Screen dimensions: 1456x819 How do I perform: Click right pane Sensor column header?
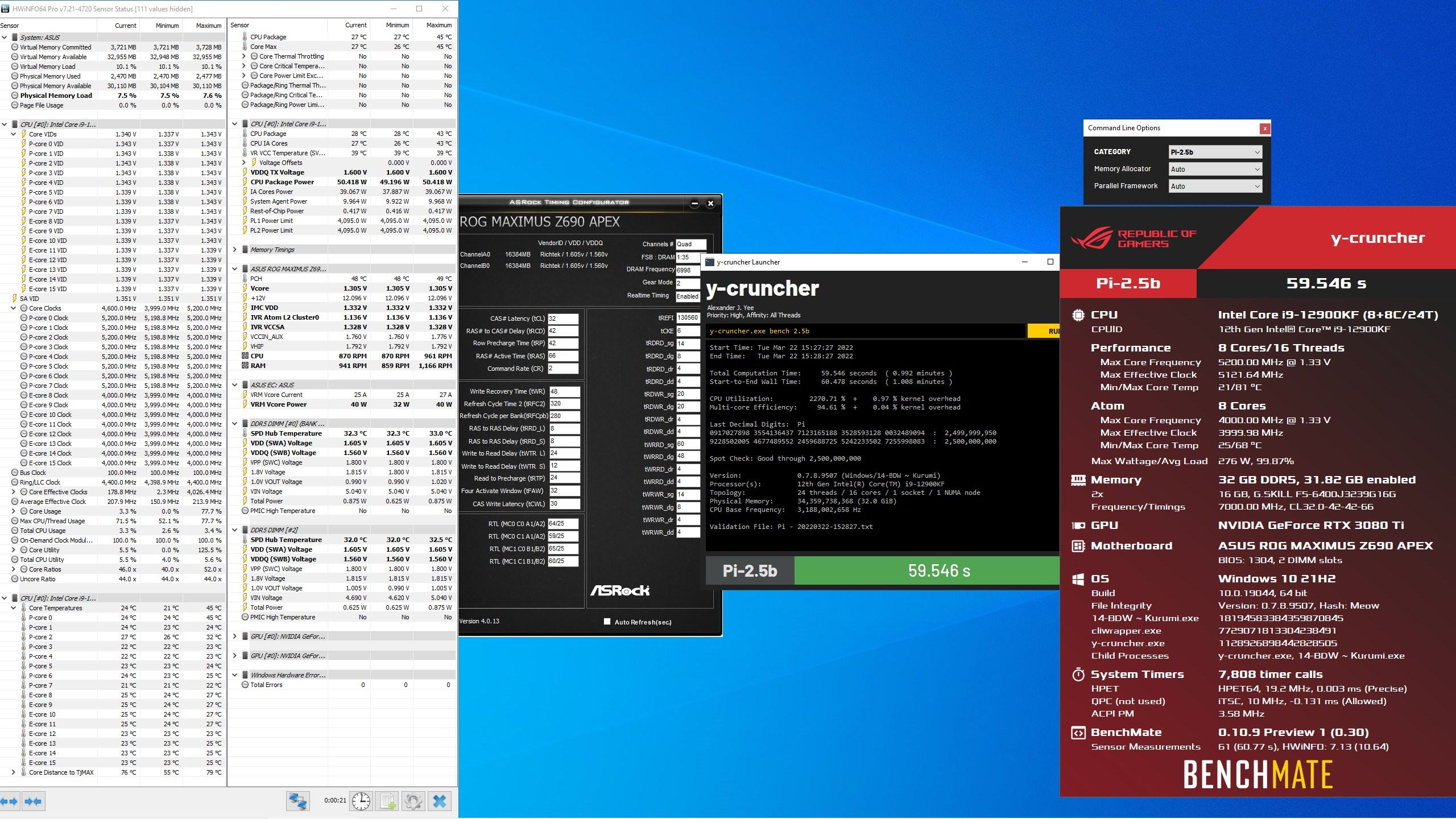point(278,26)
